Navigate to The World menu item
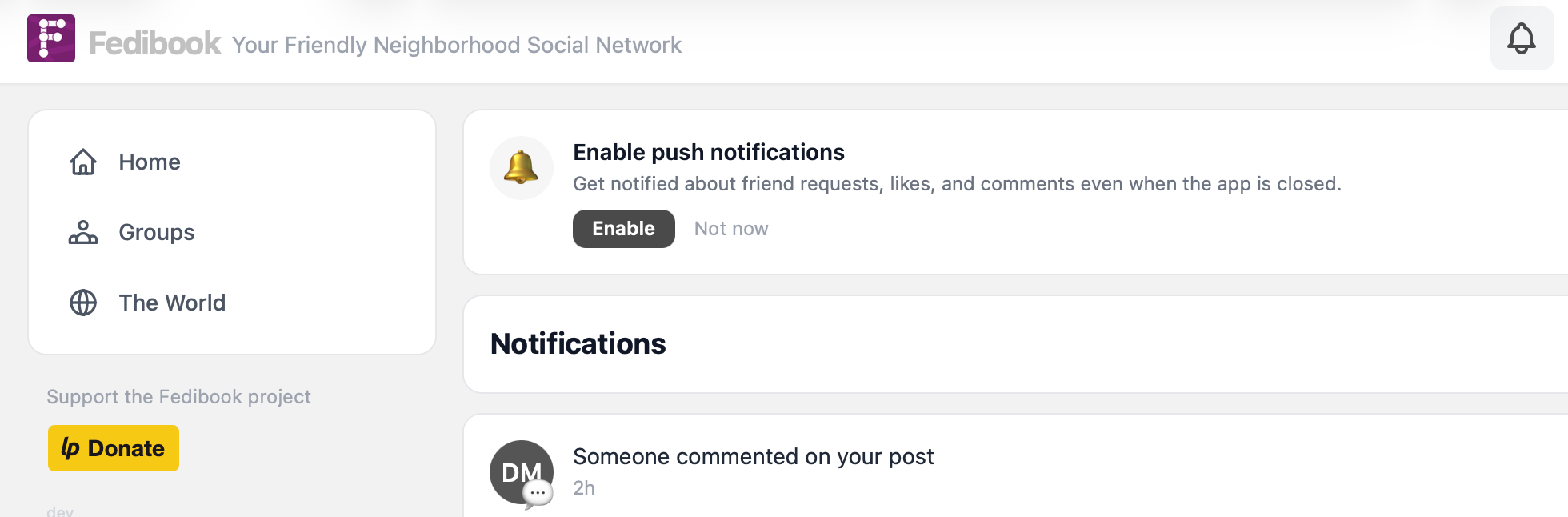 pos(172,303)
